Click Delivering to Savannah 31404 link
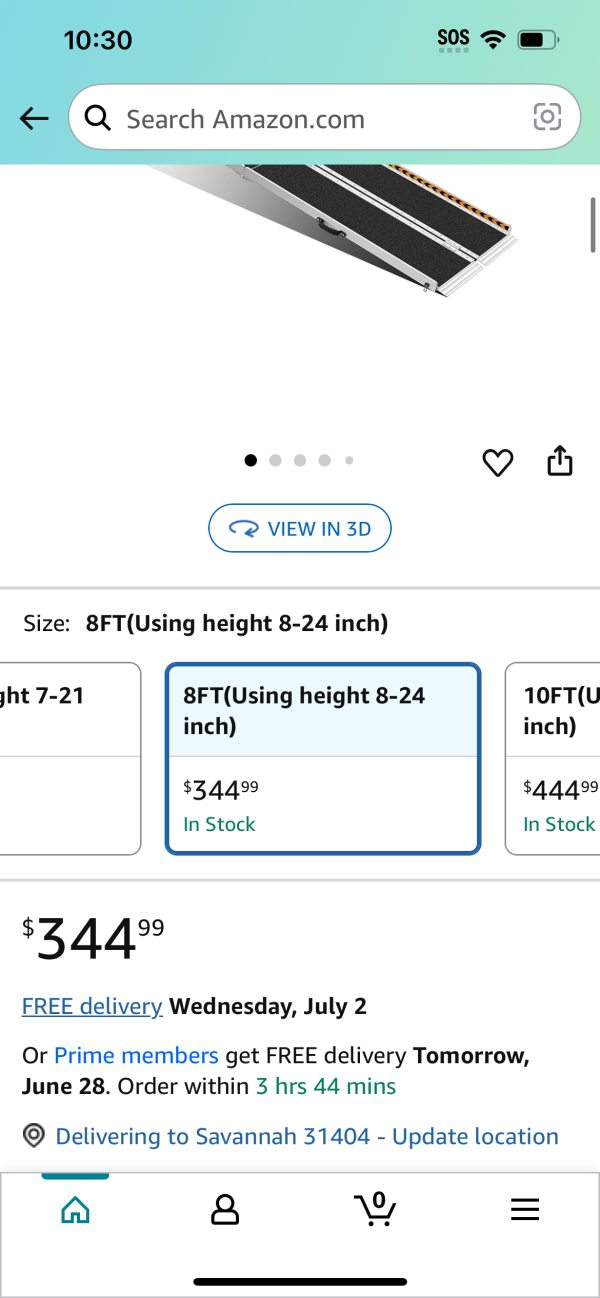The height and width of the screenshot is (1298, 600). [307, 1137]
